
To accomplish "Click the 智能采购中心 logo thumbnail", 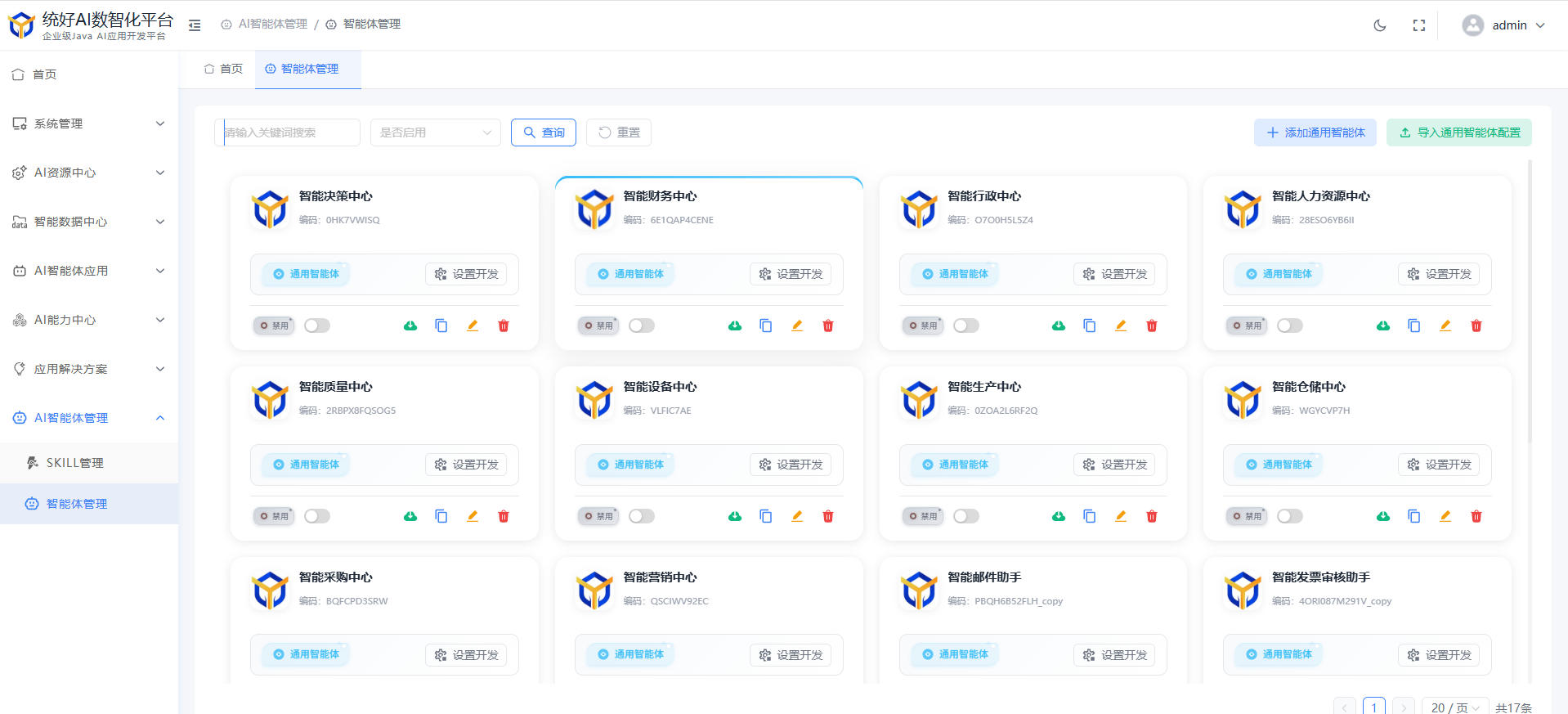I will pyautogui.click(x=270, y=591).
